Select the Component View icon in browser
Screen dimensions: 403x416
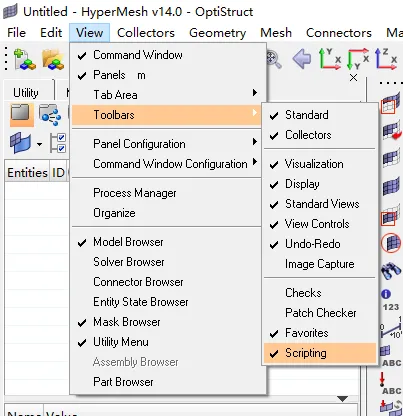pos(50,115)
